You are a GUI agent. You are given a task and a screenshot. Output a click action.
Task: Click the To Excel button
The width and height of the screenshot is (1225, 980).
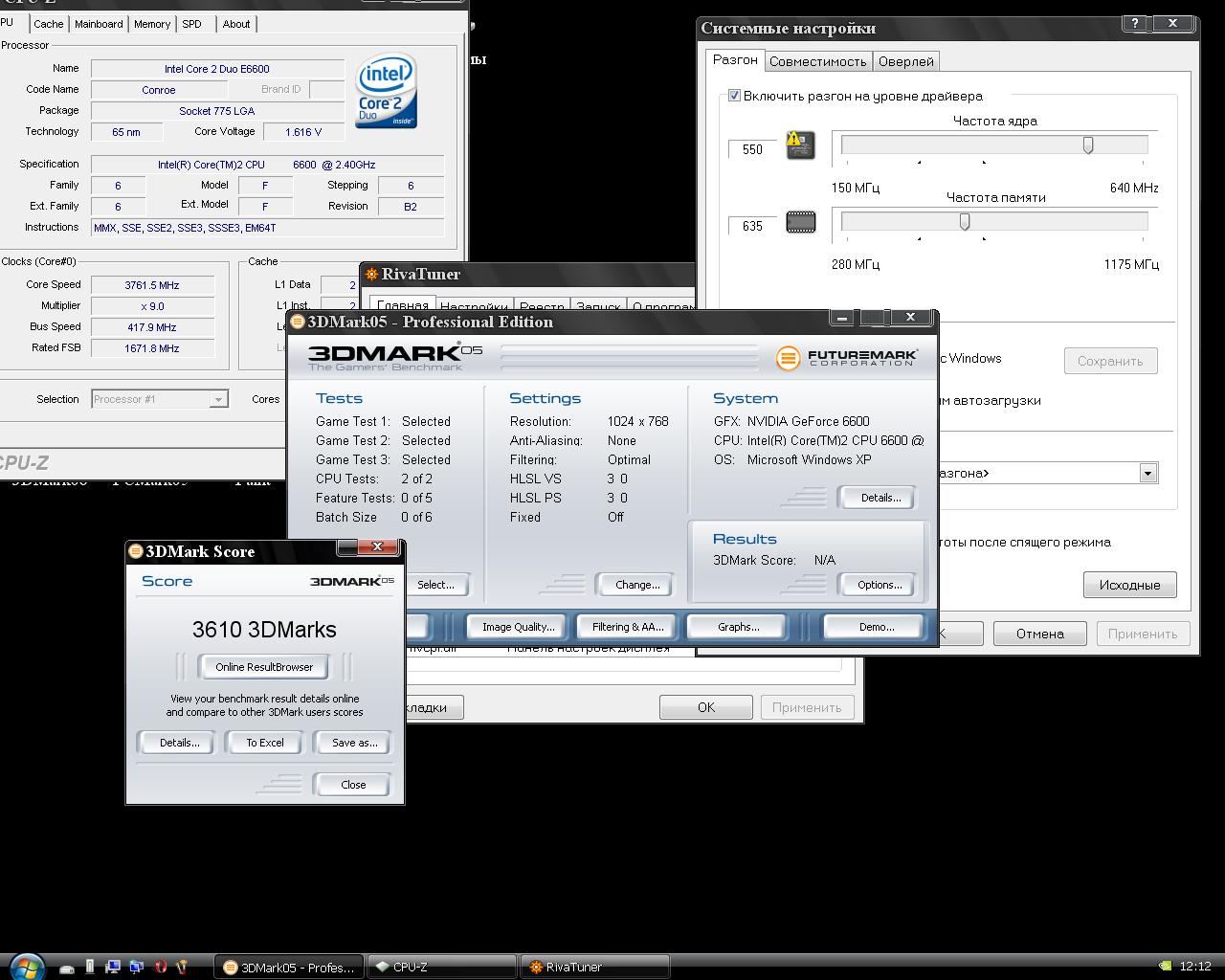(265, 743)
